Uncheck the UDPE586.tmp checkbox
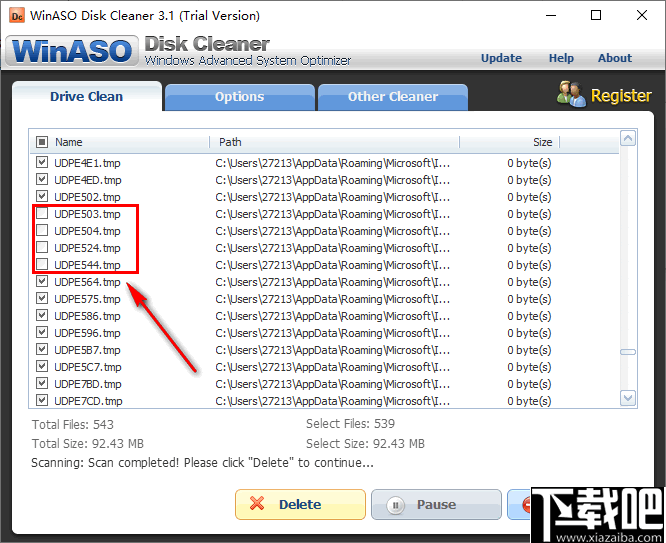The width and height of the screenshot is (666, 543). [42, 315]
